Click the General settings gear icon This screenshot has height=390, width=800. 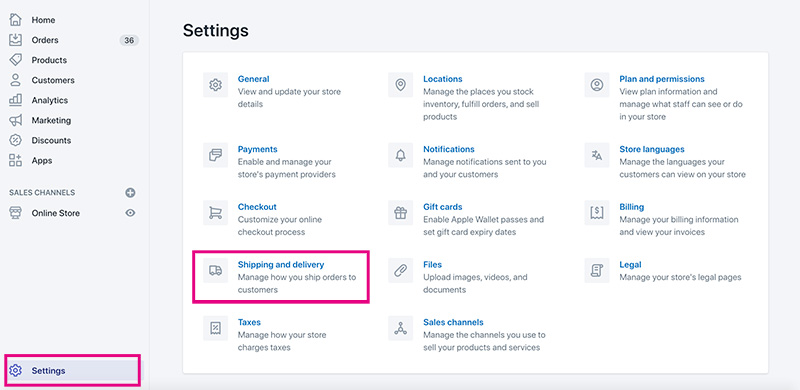pyautogui.click(x=215, y=85)
